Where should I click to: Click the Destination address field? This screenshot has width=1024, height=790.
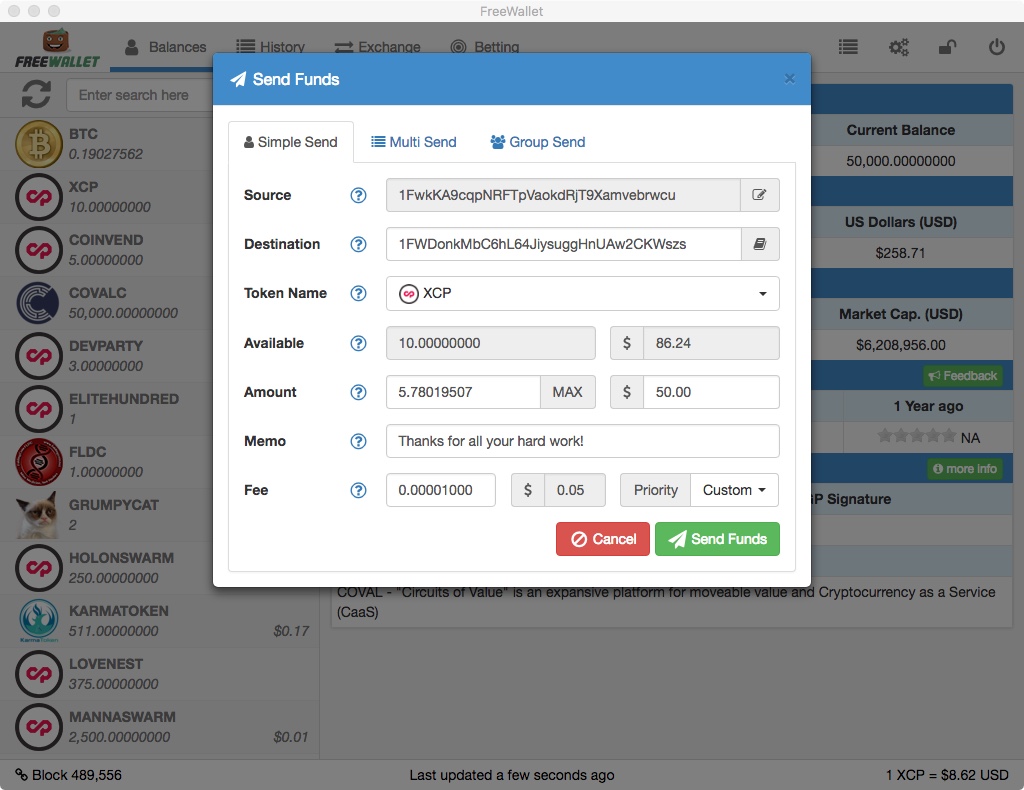564,244
